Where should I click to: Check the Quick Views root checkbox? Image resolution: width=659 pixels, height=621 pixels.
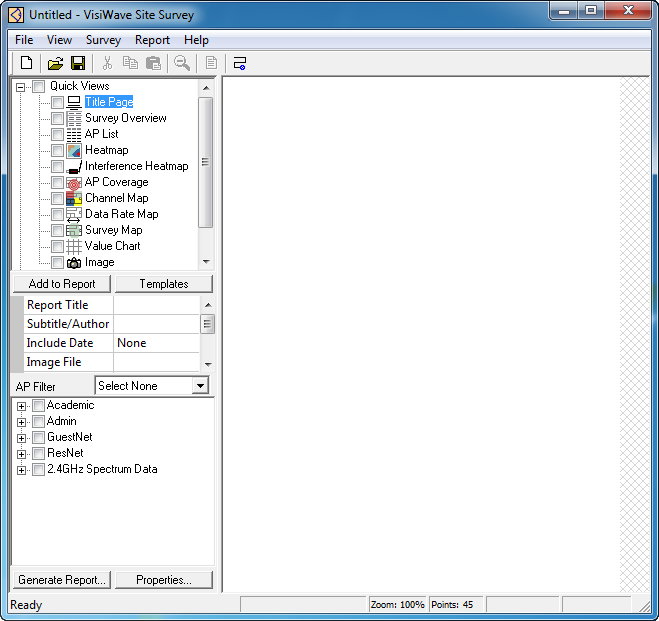pyautogui.click(x=39, y=87)
